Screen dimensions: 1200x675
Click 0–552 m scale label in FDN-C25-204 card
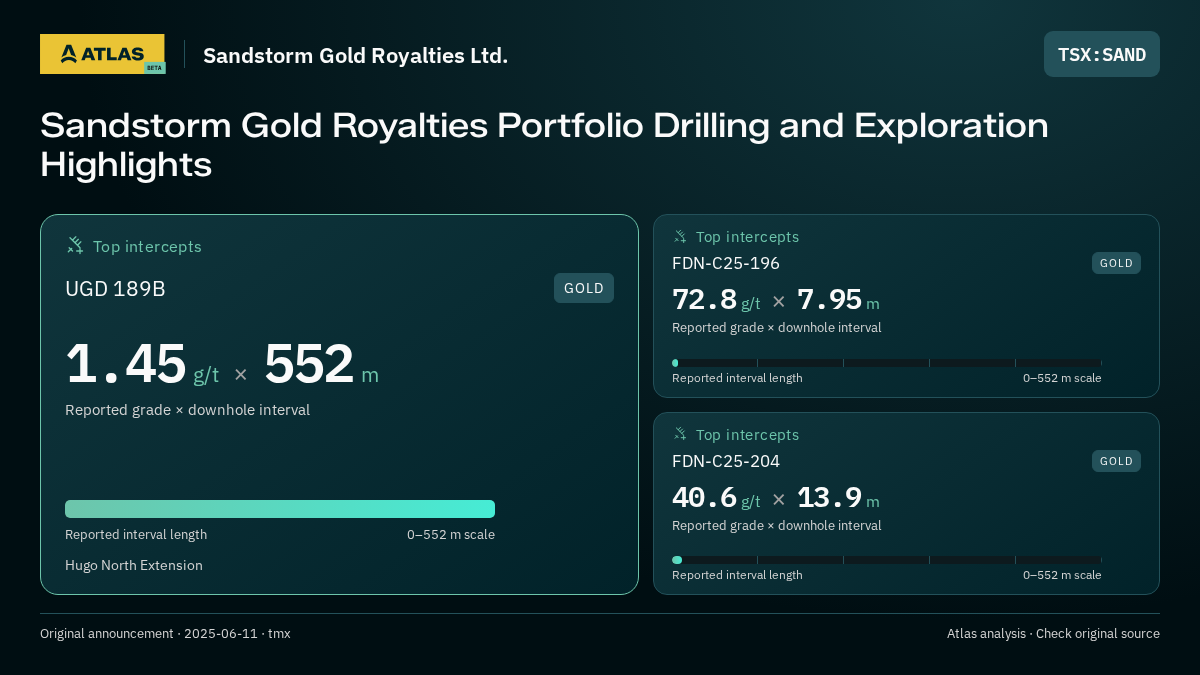click(x=1062, y=575)
